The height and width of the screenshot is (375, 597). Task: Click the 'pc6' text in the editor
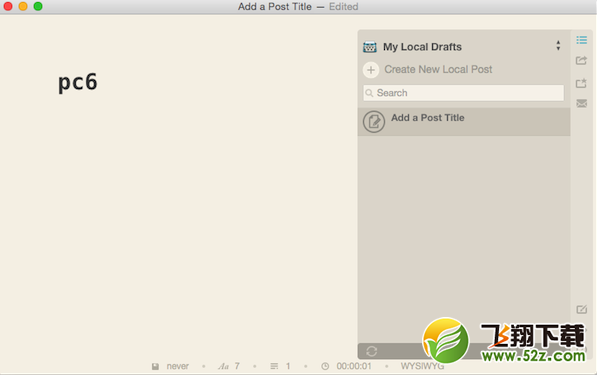click(78, 82)
